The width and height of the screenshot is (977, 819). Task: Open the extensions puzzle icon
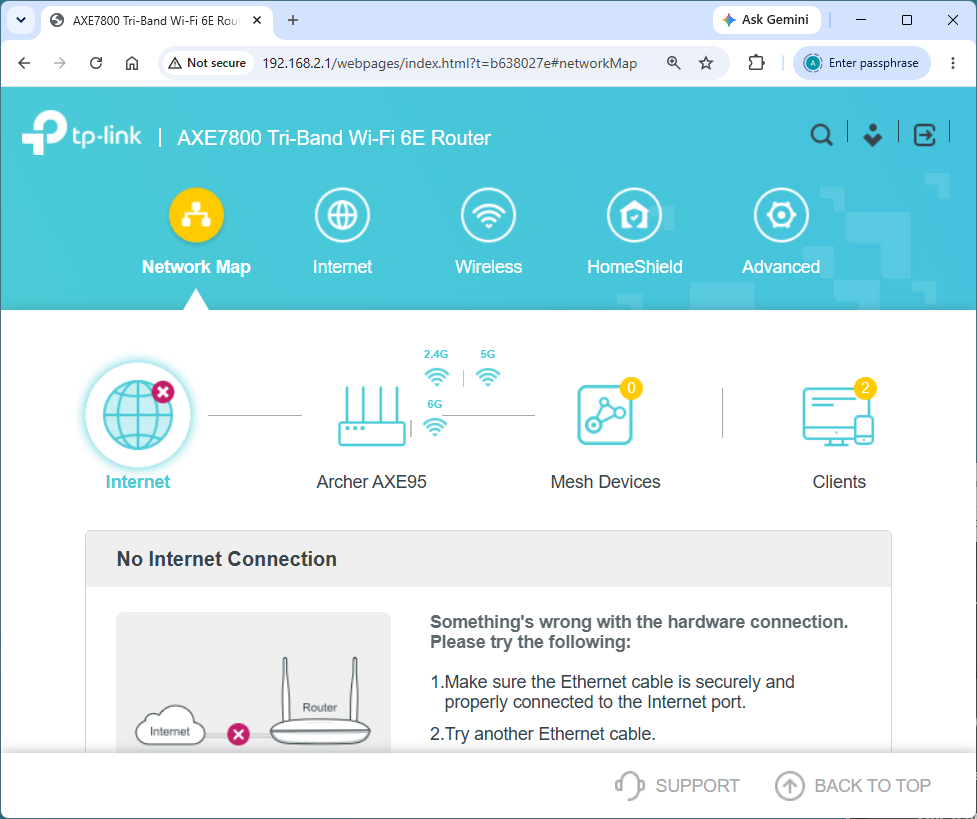coord(756,63)
